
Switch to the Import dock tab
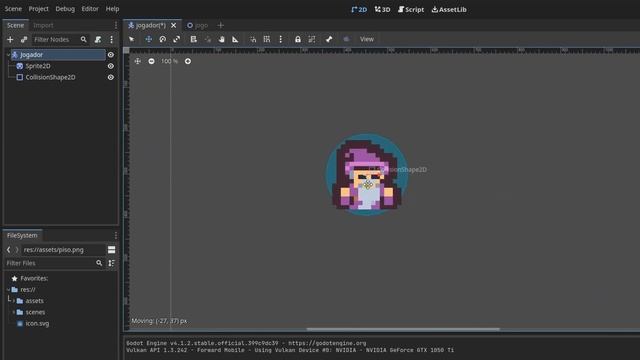[x=43, y=25]
